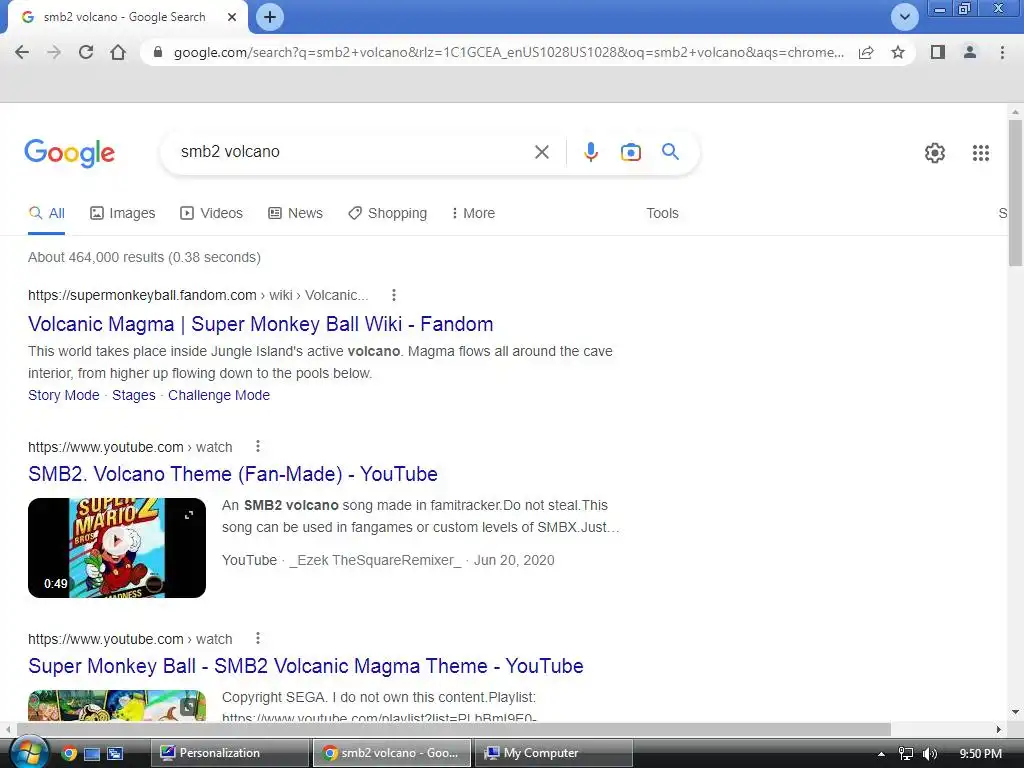
Task: Bookmark this page with the star
Action: pos(898,52)
